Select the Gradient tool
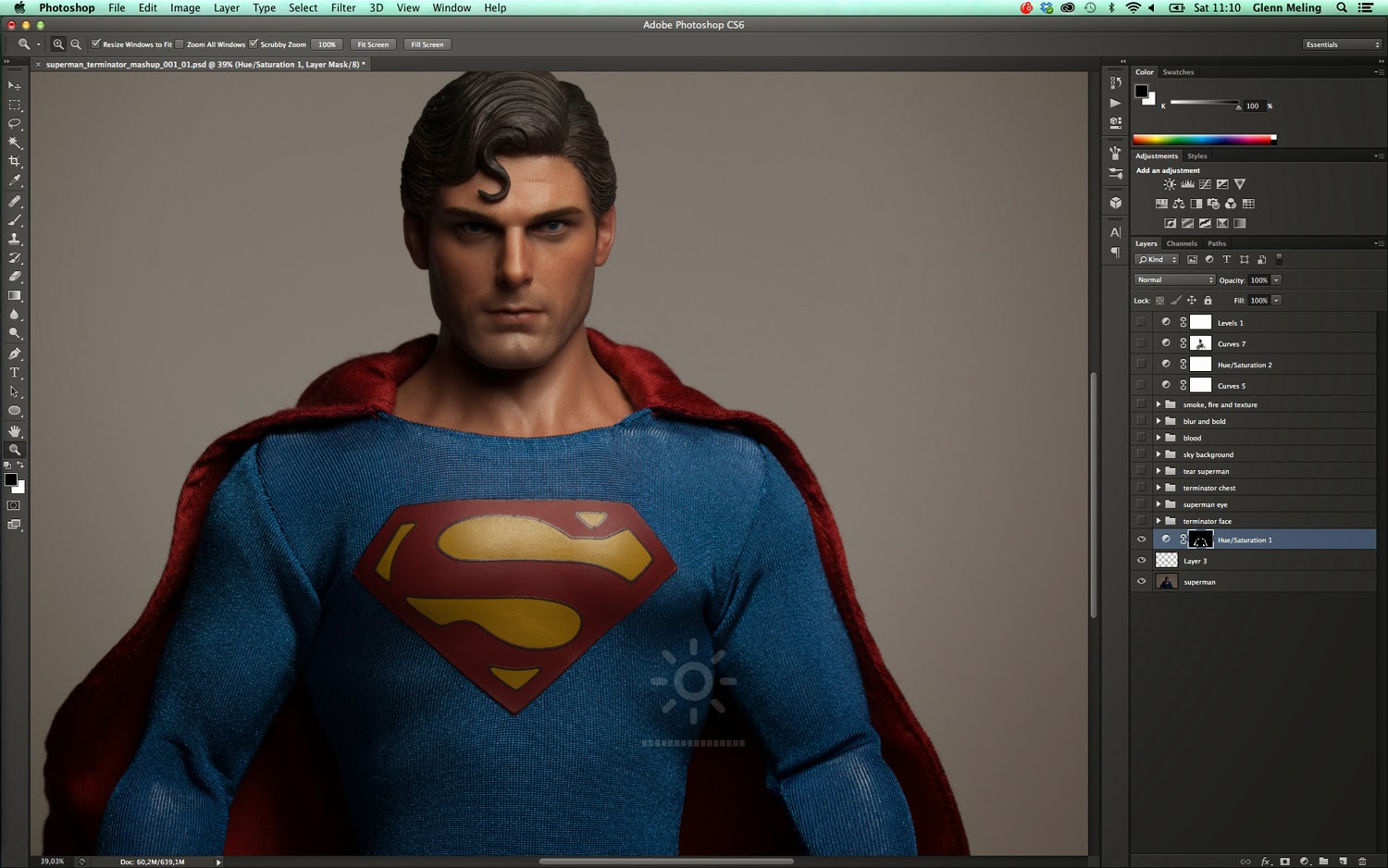The height and width of the screenshot is (868, 1388). pyautogui.click(x=15, y=296)
